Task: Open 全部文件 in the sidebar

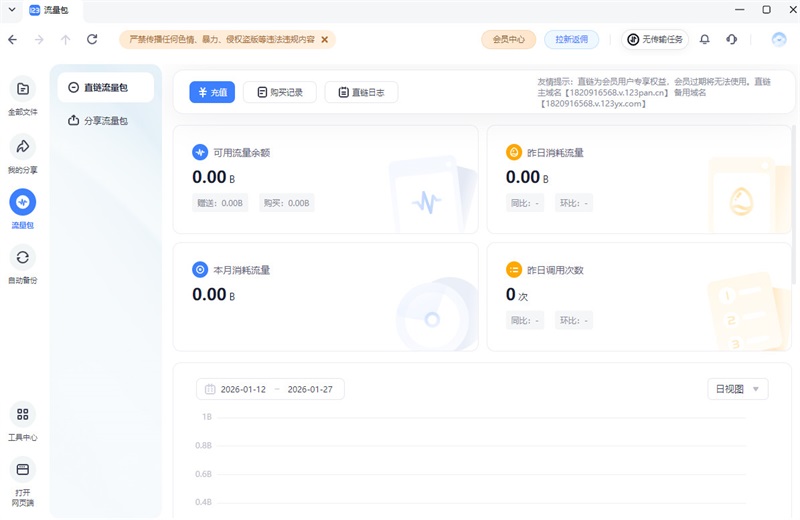Action: point(22,96)
